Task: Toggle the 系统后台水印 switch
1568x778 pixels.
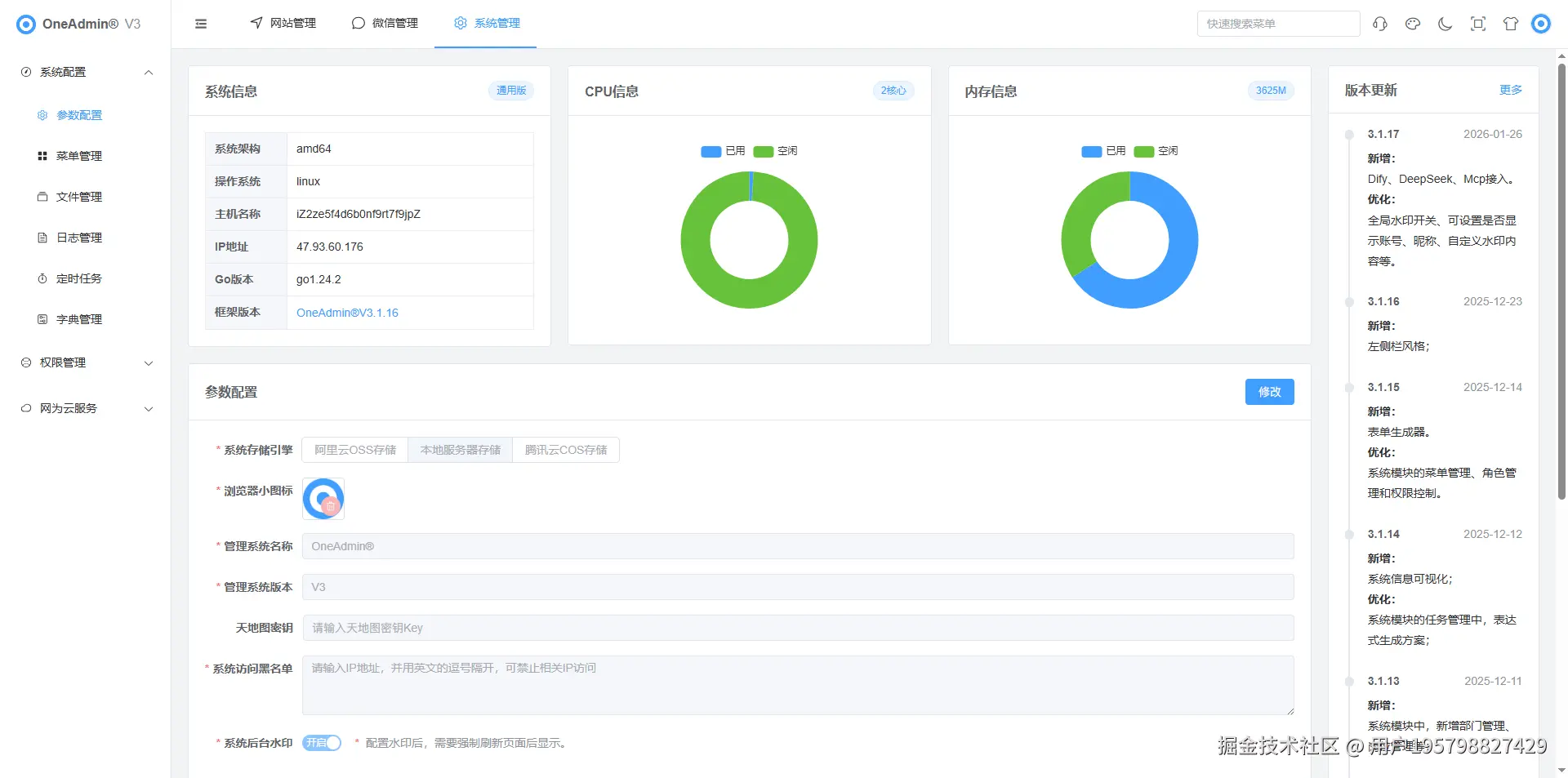Action: pyautogui.click(x=322, y=743)
